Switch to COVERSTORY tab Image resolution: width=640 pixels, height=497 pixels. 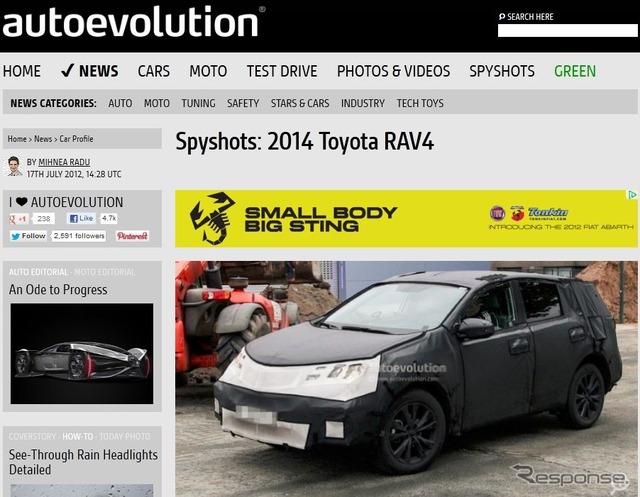(32, 437)
